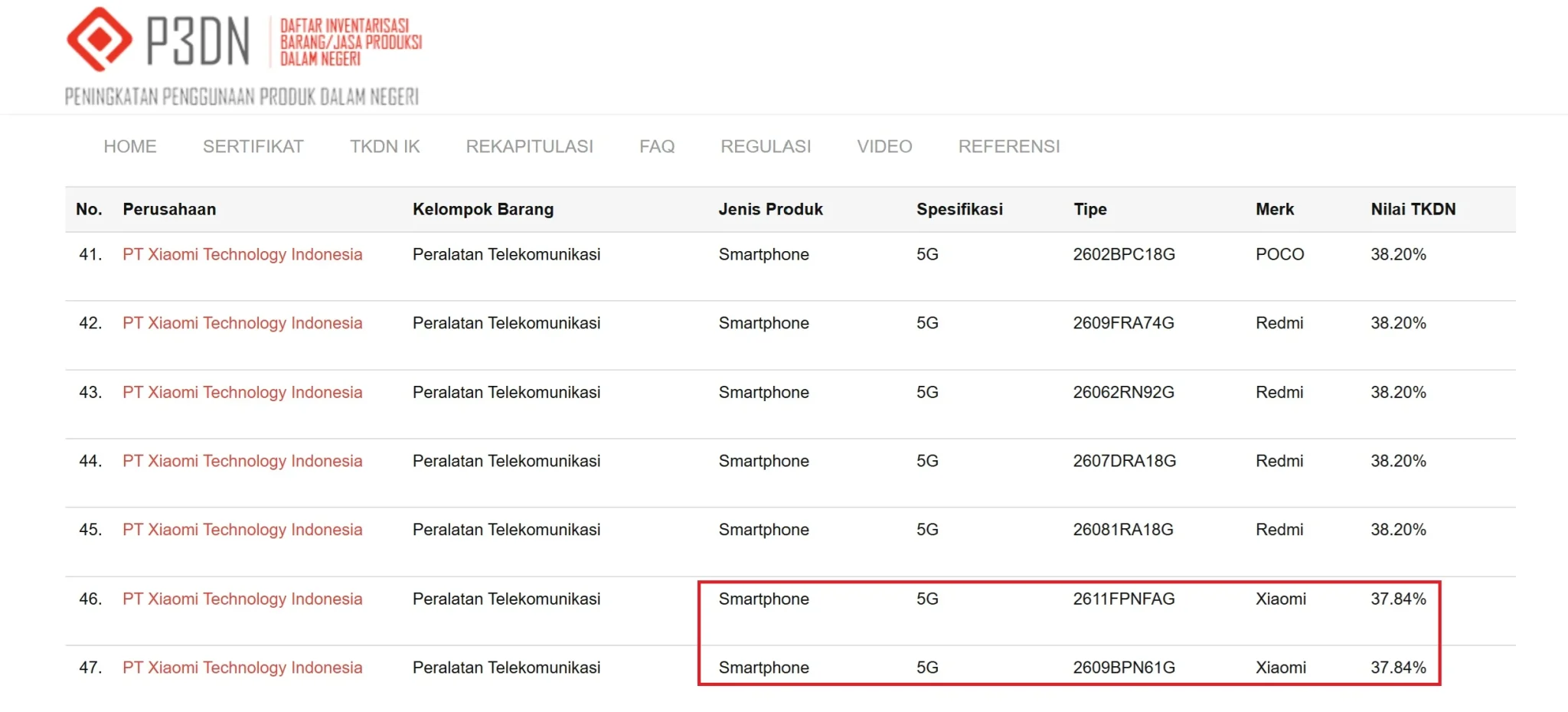1568x712 pixels.
Task: Click row number 43.
Action: (90, 392)
